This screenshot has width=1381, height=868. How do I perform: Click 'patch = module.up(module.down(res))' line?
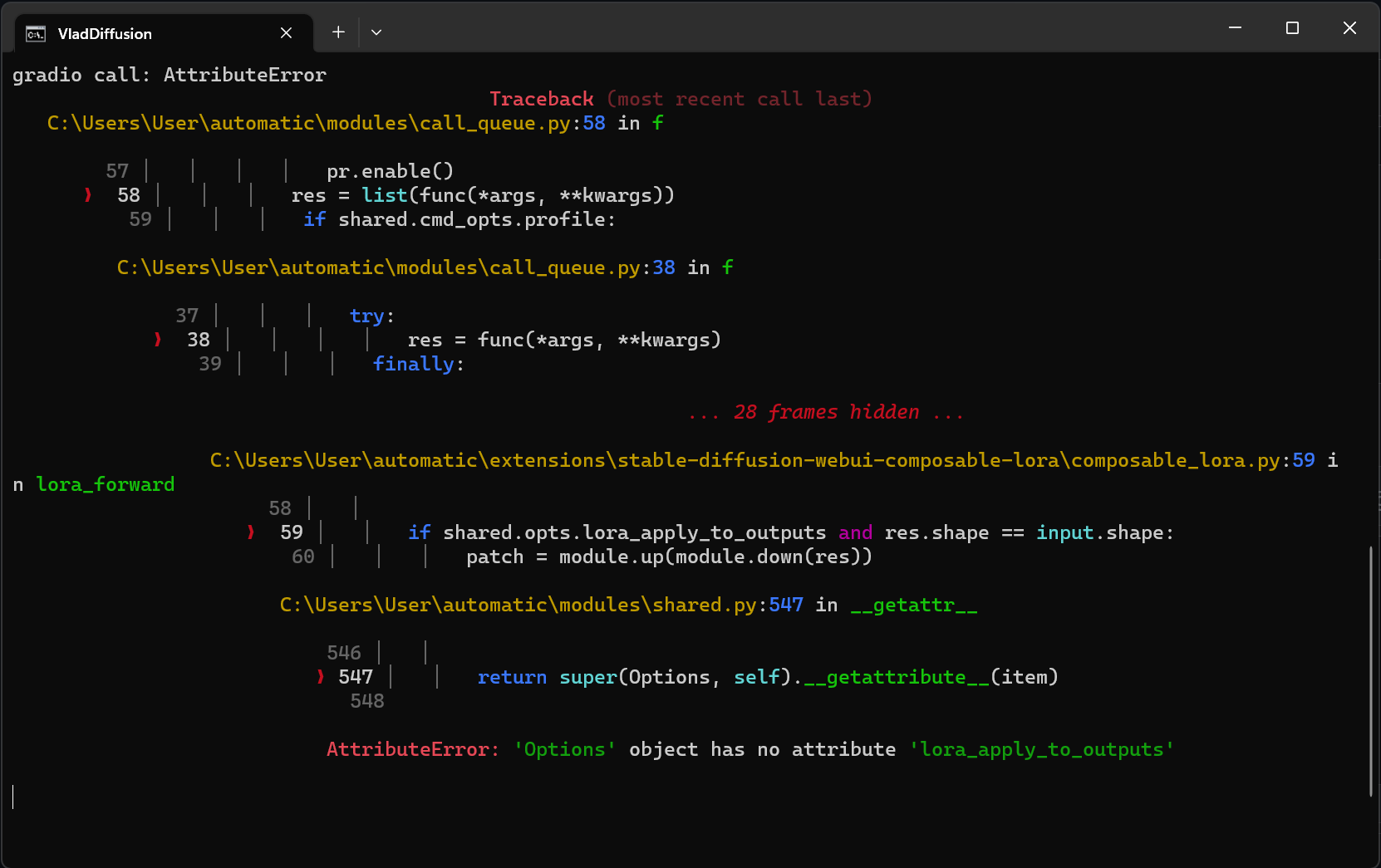point(670,557)
